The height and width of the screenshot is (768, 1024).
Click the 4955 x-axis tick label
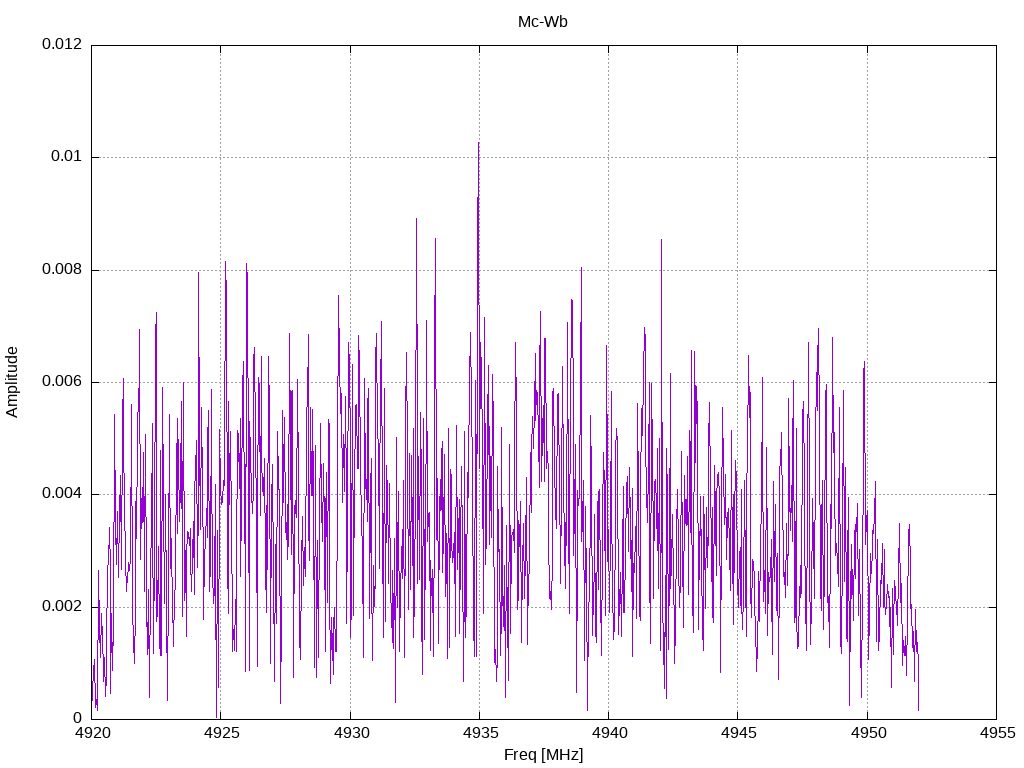997,733
